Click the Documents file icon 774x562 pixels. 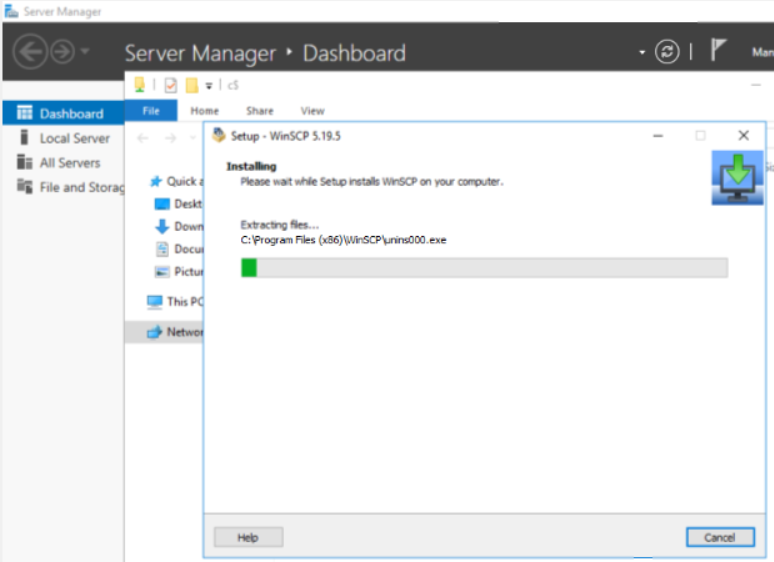(x=162, y=249)
